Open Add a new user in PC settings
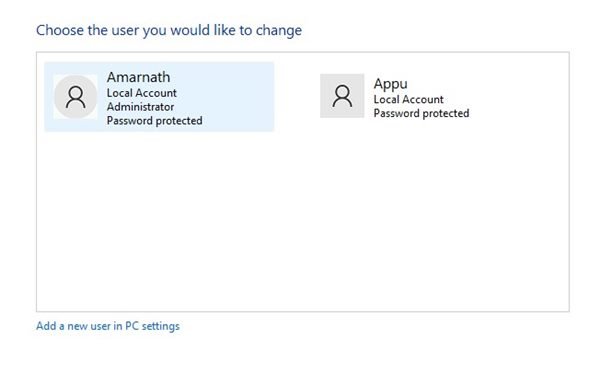This screenshot has width=600, height=385. 108,326
